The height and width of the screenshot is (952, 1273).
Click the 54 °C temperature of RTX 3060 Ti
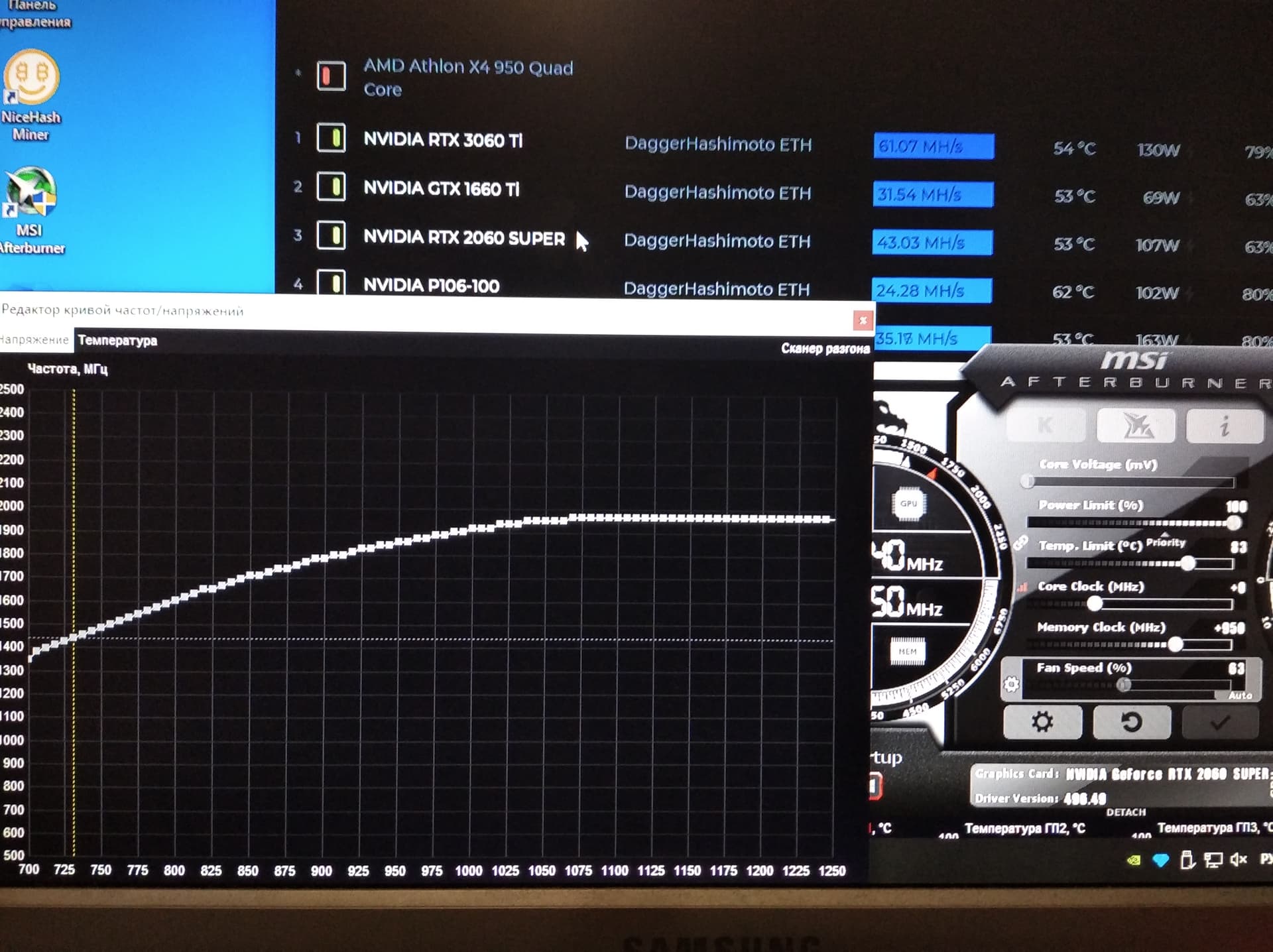pyautogui.click(x=1074, y=149)
